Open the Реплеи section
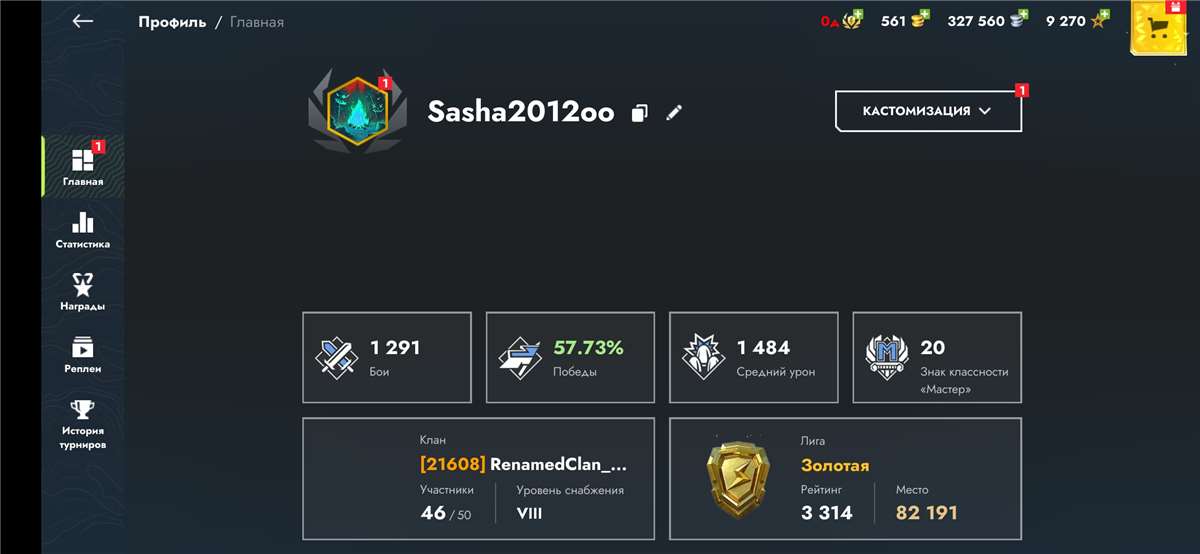Screen dimensions: 1200x554 (83, 354)
